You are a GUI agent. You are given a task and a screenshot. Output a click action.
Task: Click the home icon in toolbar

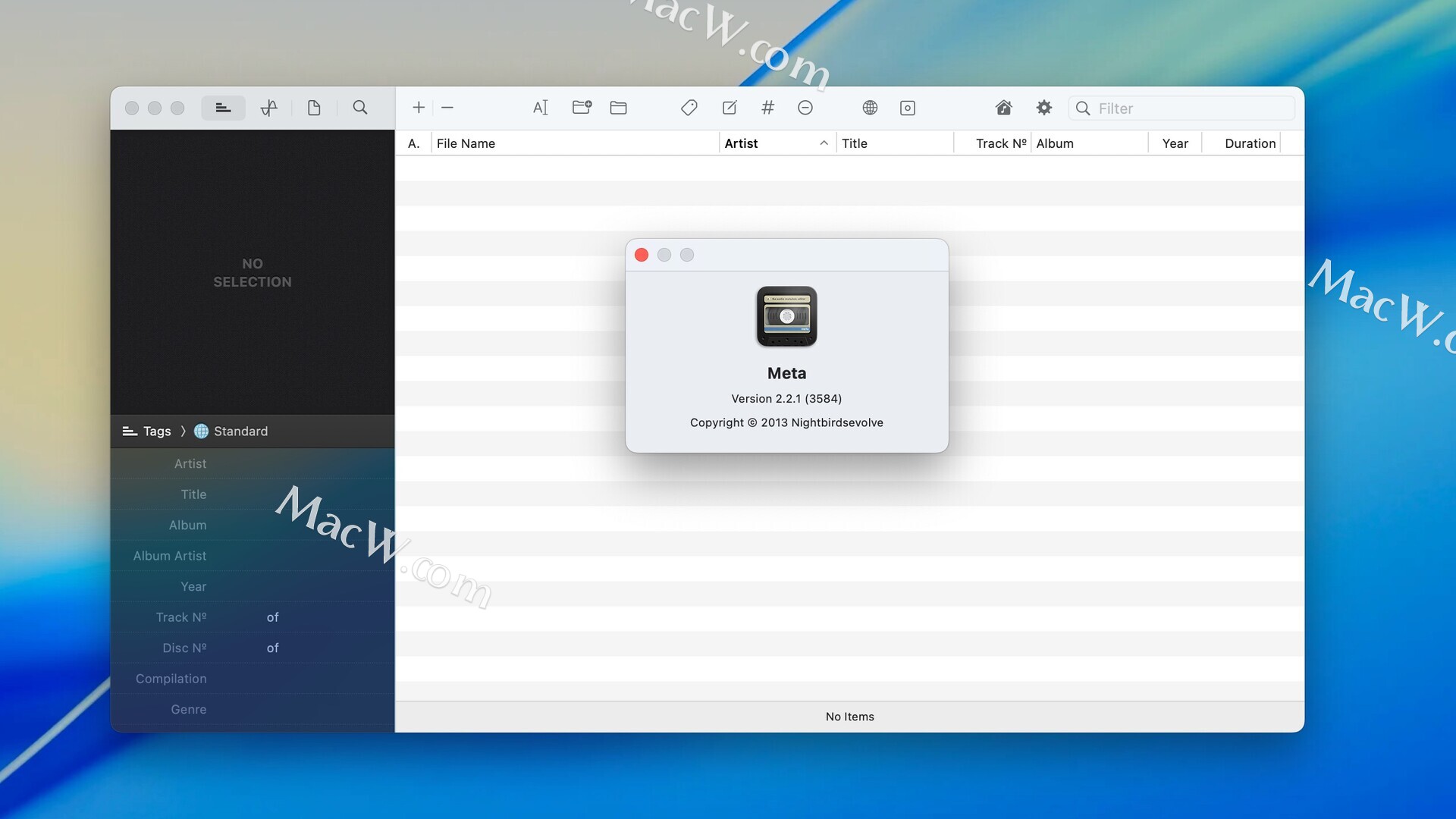click(1004, 108)
